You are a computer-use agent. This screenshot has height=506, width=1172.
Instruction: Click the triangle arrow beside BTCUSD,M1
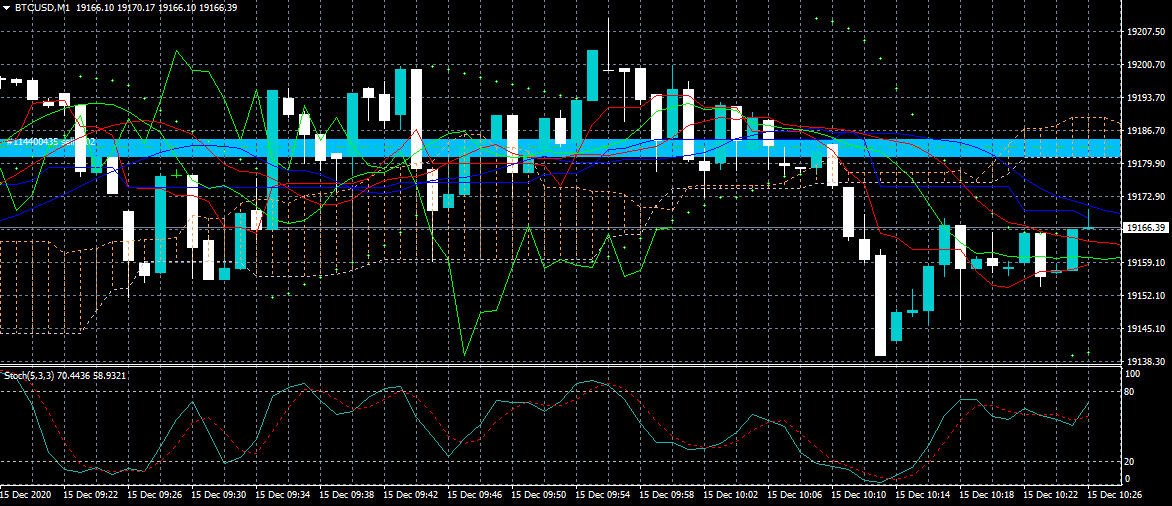(x=6, y=7)
